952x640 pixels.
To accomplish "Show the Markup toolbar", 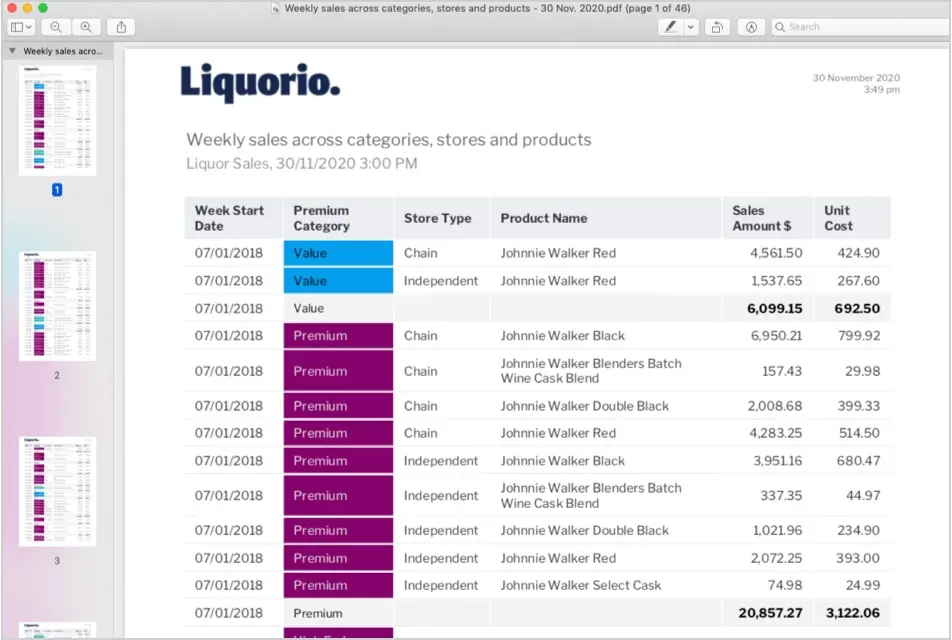I will point(750,27).
